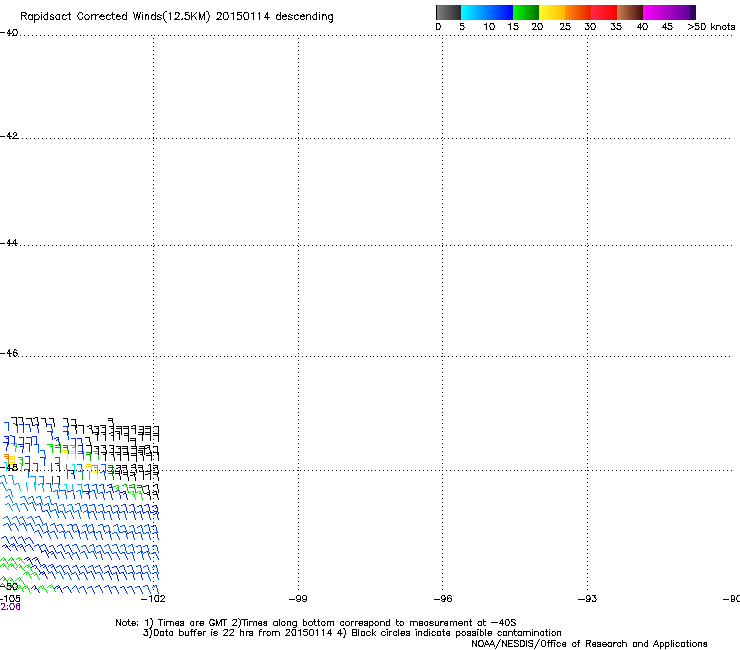Click the longitude label '-96'
Image resolution: width=740 pixels, height=650 pixels.
[443, 599]
